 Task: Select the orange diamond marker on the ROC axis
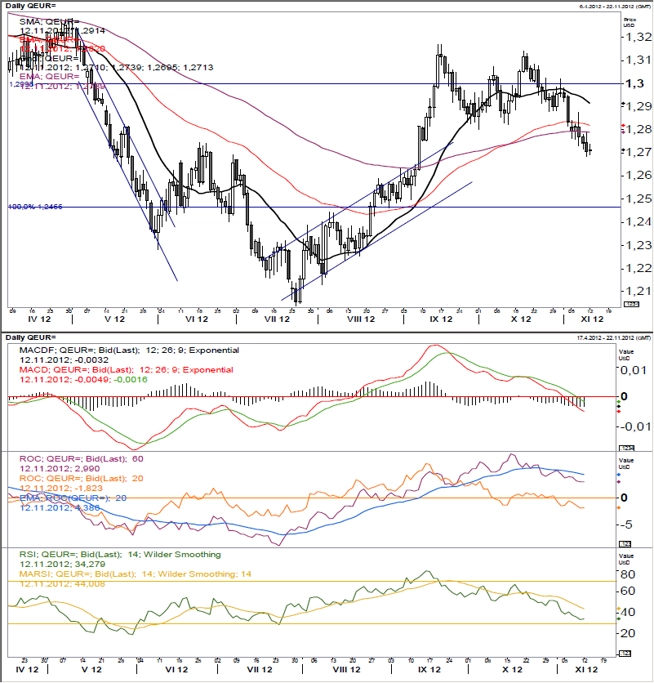pyautogui.click(x=619, y=508)
